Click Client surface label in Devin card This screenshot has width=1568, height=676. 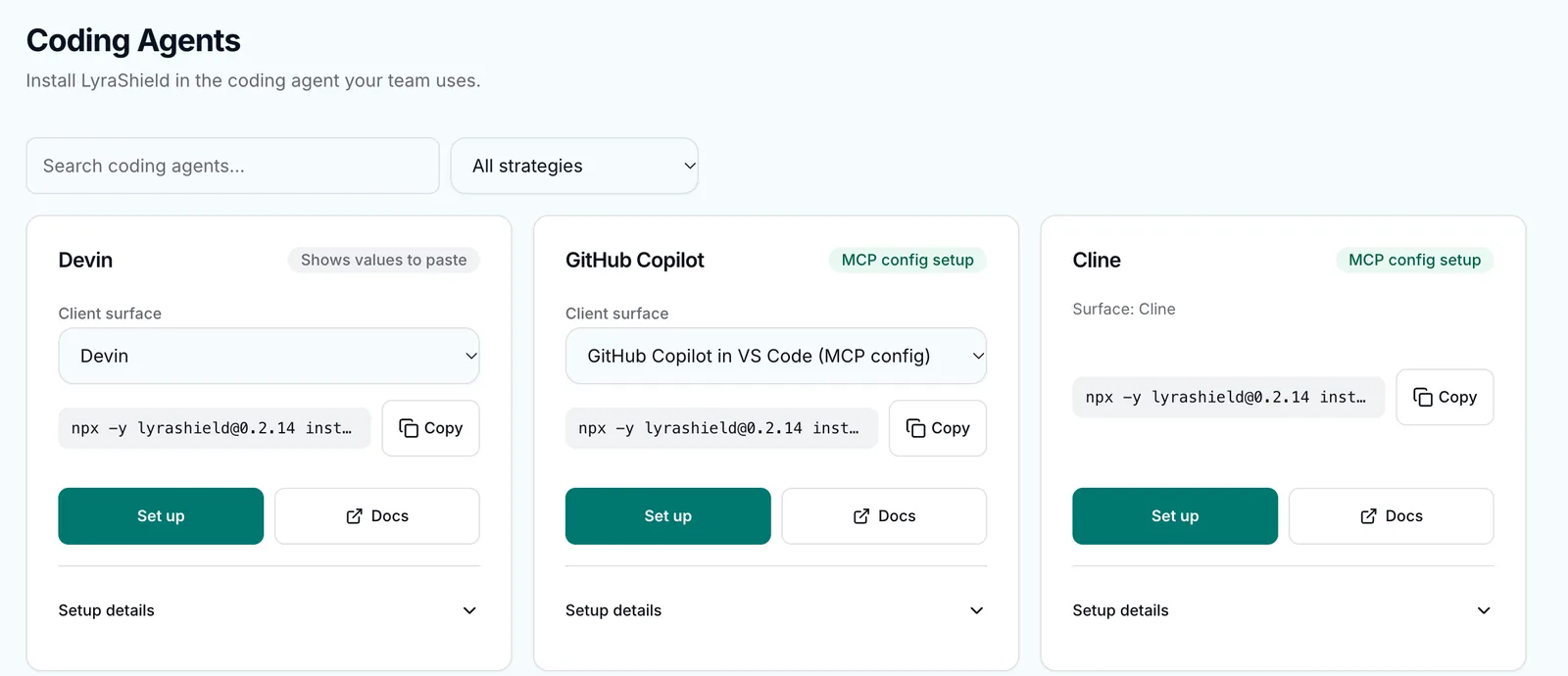(x=110, y=314)
